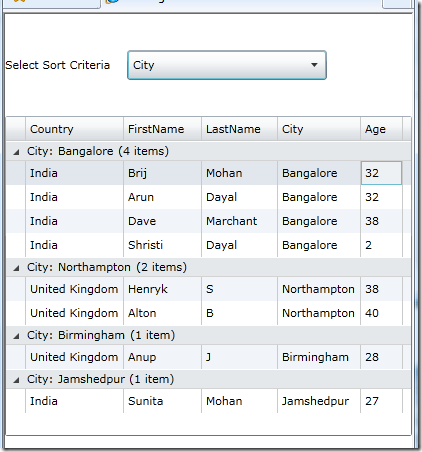
Task: Click the Shristi first name cell
Action: [x=162, y=245]
